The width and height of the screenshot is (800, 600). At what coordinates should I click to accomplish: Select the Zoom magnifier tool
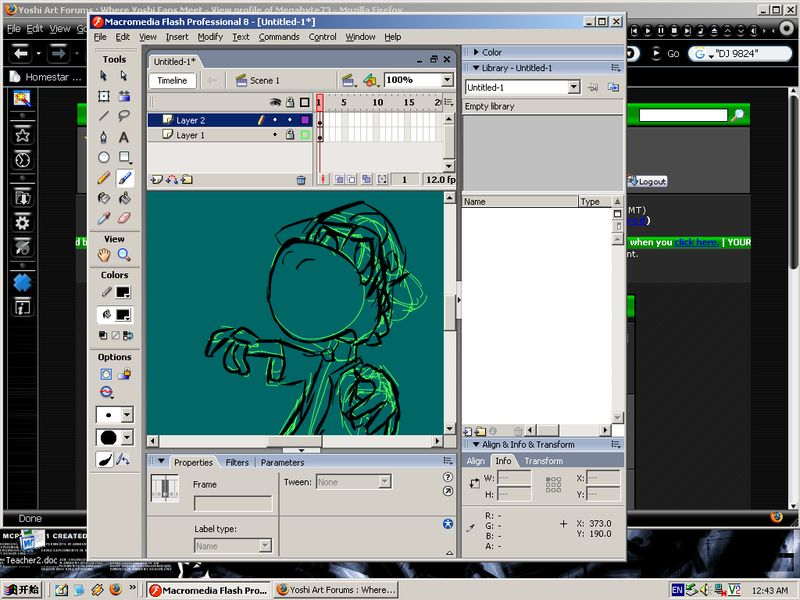[x=123, y=255]
